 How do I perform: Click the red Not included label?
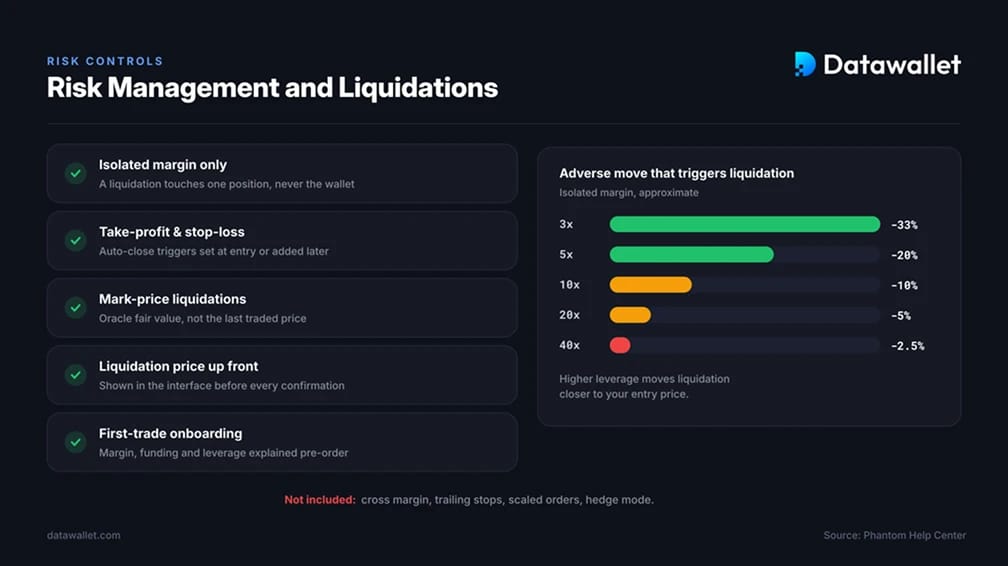(320, 500)
